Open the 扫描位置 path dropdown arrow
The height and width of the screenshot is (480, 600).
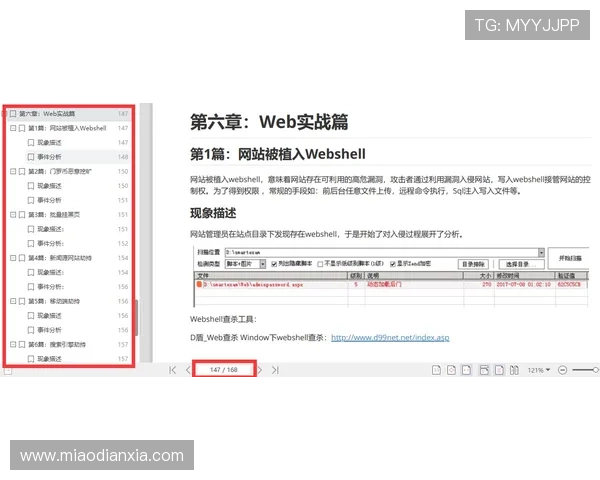point(541,253)
